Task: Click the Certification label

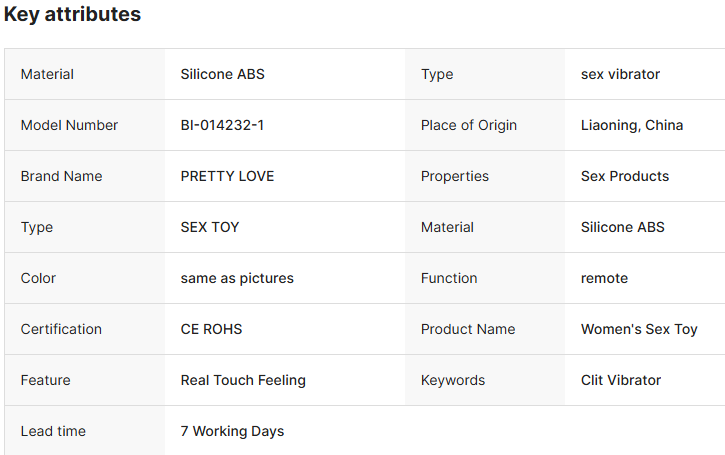Action: tap(61, 329)
